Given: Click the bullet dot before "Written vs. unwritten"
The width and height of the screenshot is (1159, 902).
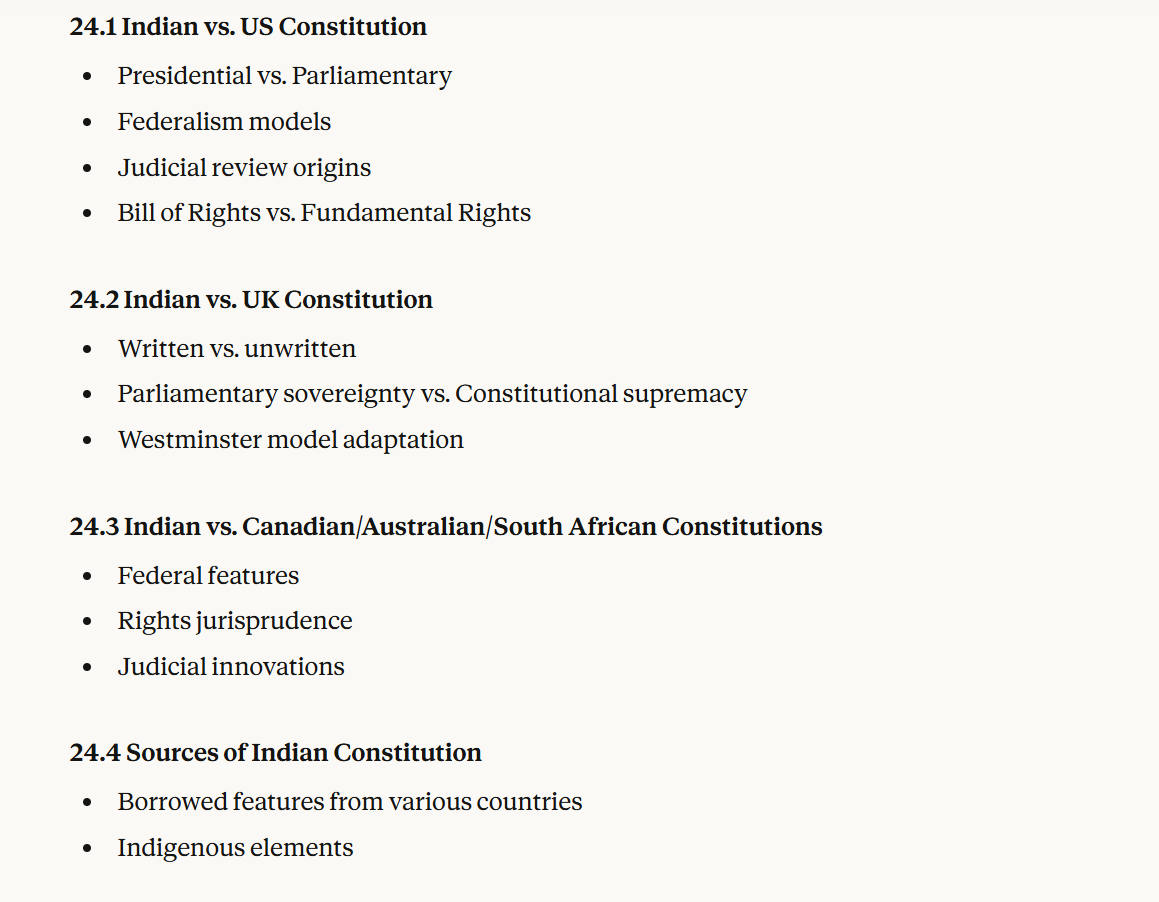Looking at the screenshot, I should (x=88, y=350).
